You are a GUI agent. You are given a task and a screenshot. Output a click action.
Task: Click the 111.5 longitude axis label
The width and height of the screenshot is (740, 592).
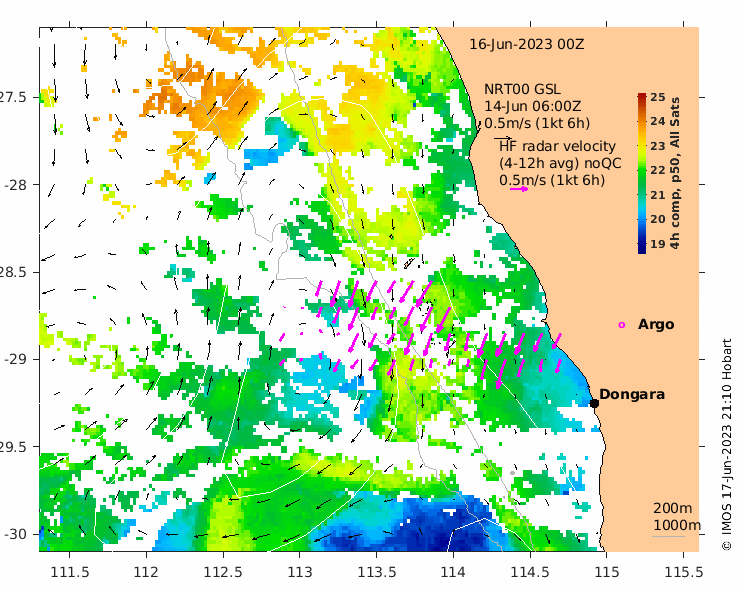[x=70, y=573]
